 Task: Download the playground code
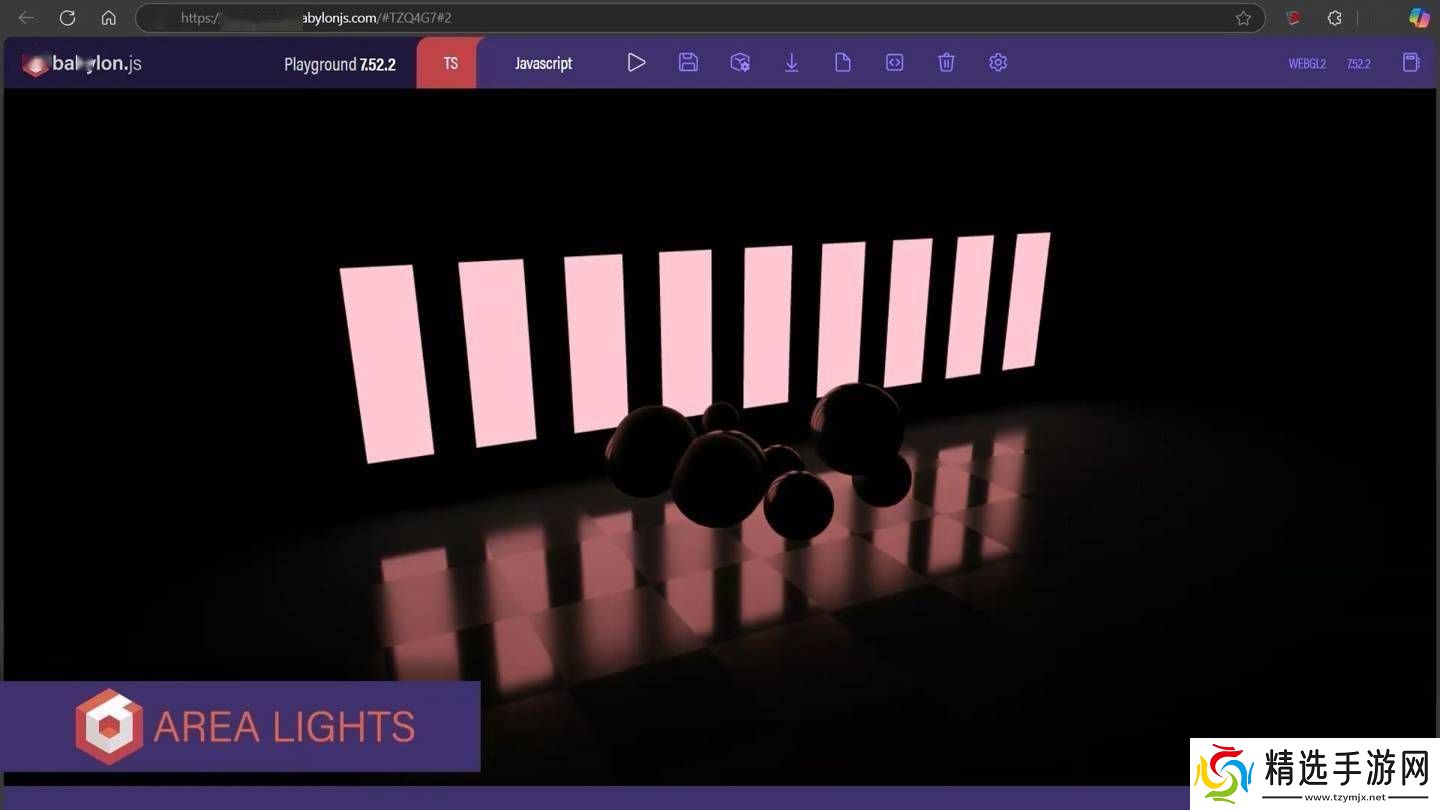(791, 63)
